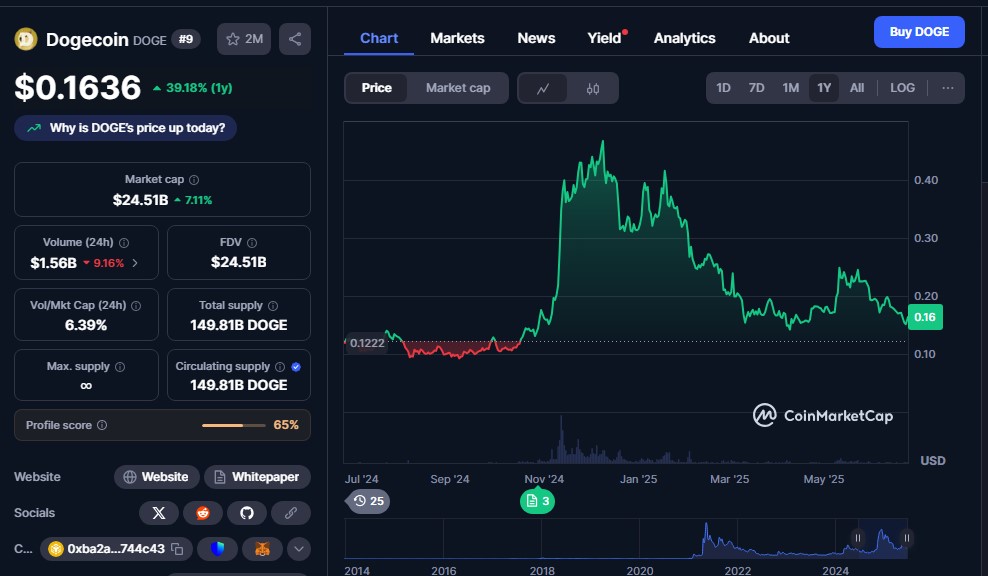Open Dogecoin GitHub link
Screen dimensions: 988x576
[247, 513]
